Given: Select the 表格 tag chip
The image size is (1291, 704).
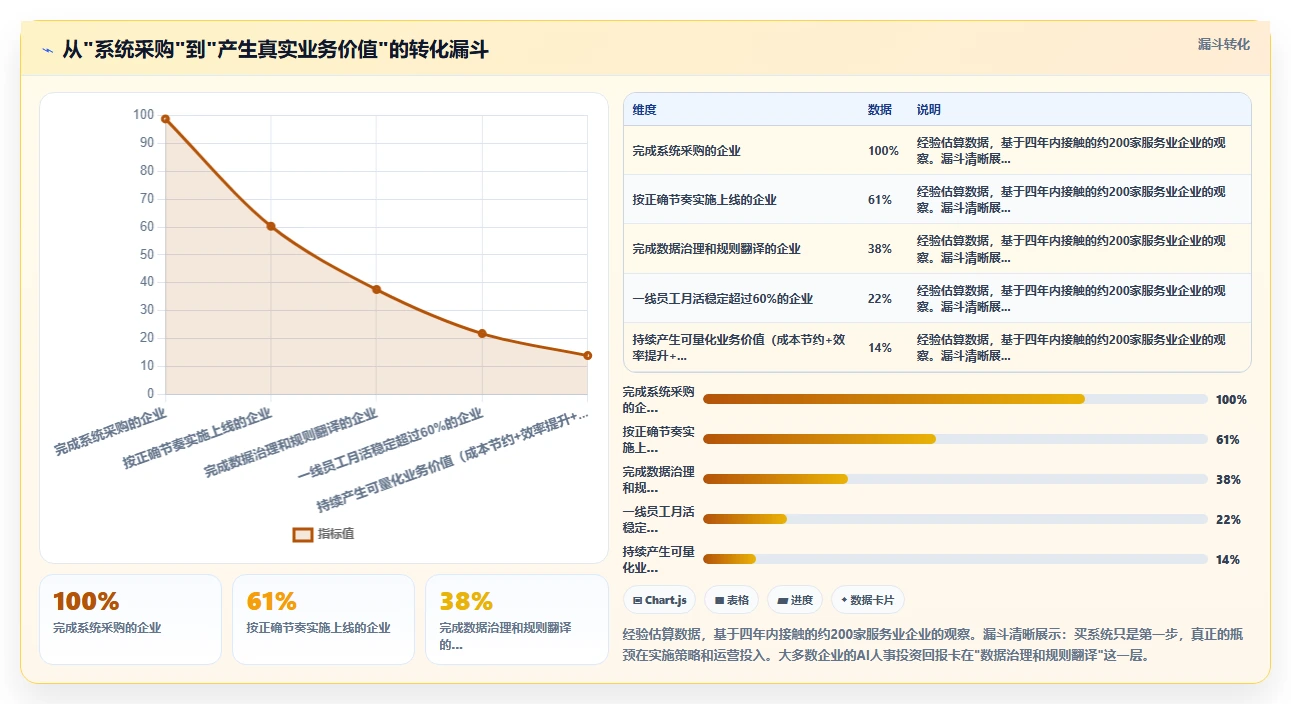Looking at the screenshot, I should coord(731,600).
